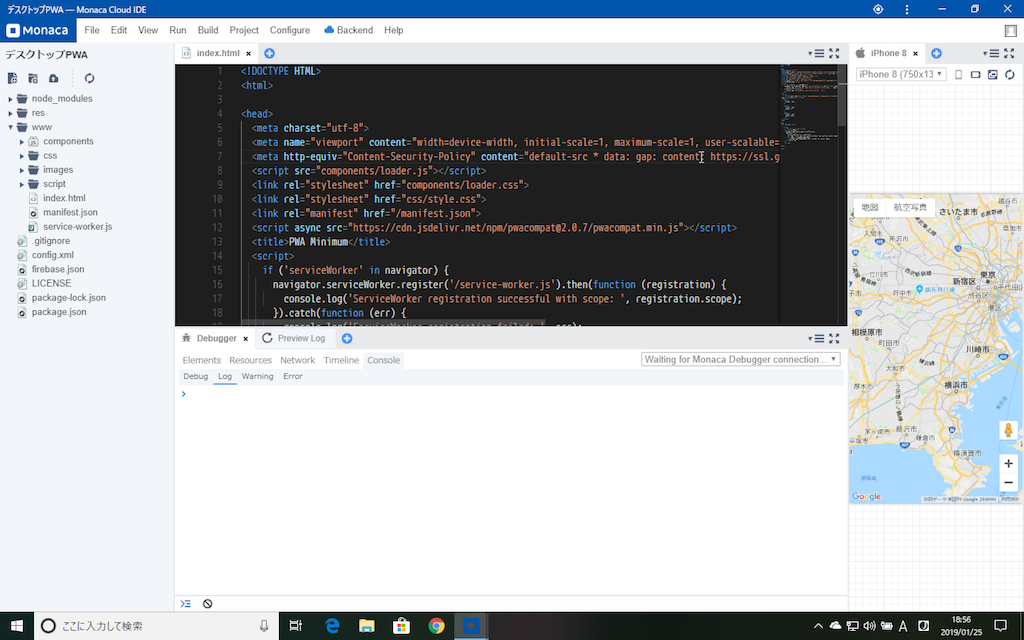This screenshot has height=640, width=1024.
Task: Reload the iPhone 8 preview
Action: point(1010,74)
